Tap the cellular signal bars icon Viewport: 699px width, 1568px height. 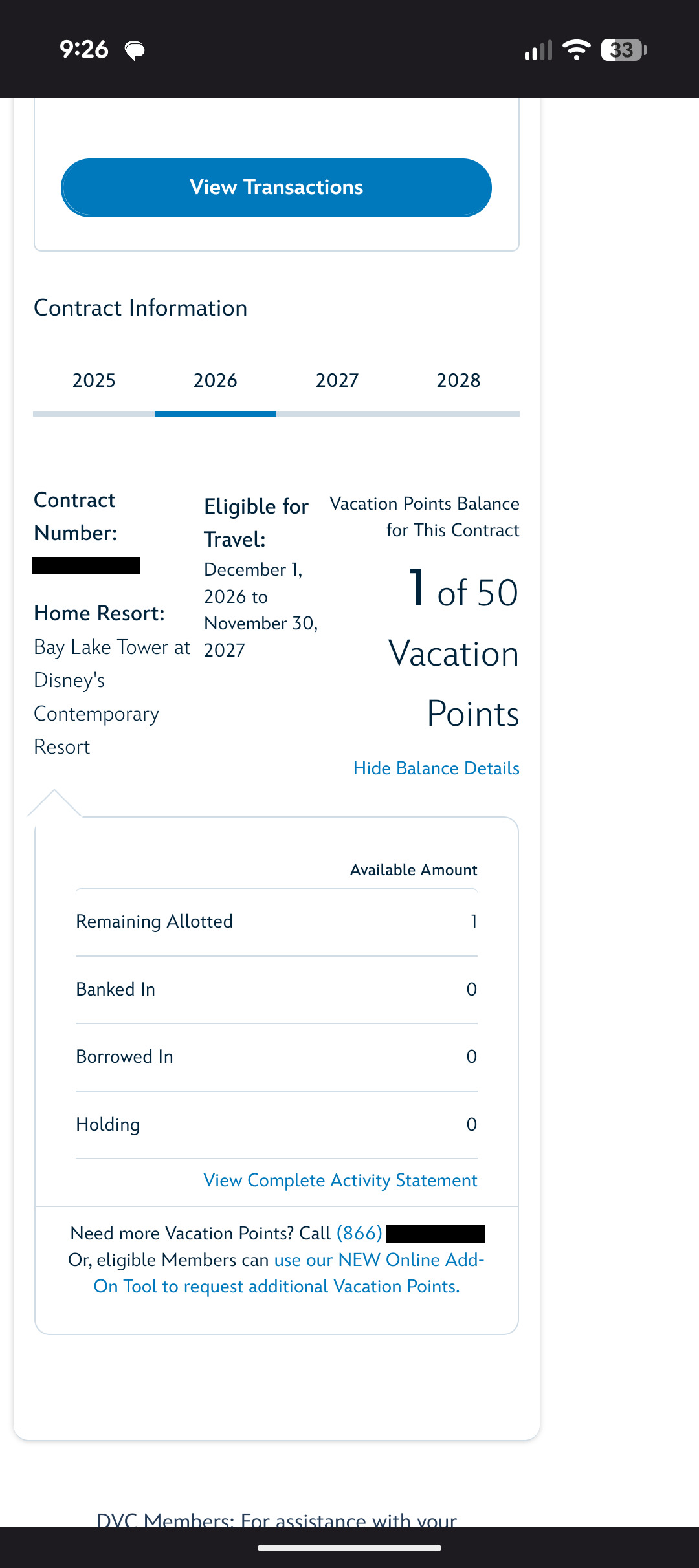[x=538, y=50]
